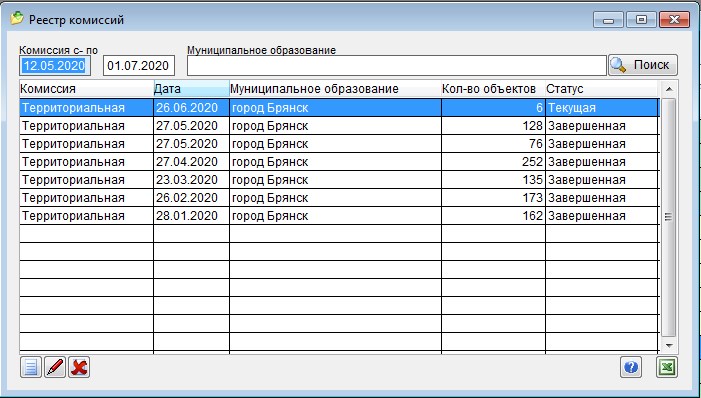Viewport: 701px width, 398px height.
Task: Sort by Муниципальное образование column header
Action: click(x=335, y=89)
